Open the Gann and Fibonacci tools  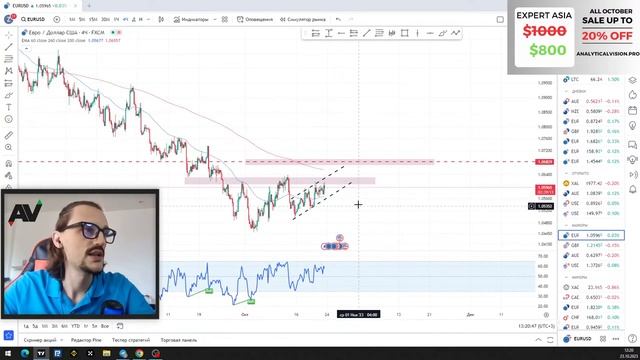[9, 59]
